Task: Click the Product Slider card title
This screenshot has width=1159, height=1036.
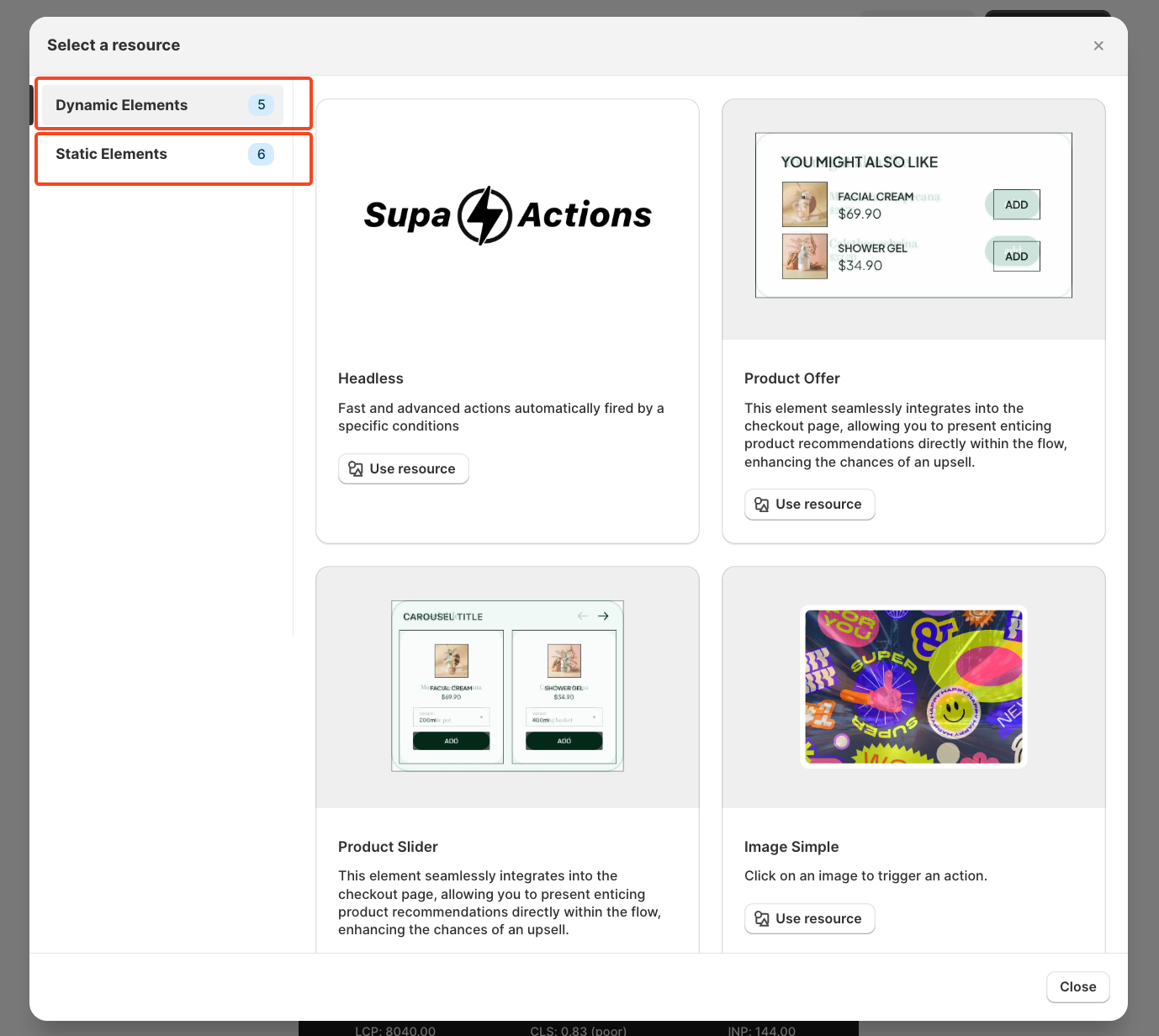Action: [388, 847]
